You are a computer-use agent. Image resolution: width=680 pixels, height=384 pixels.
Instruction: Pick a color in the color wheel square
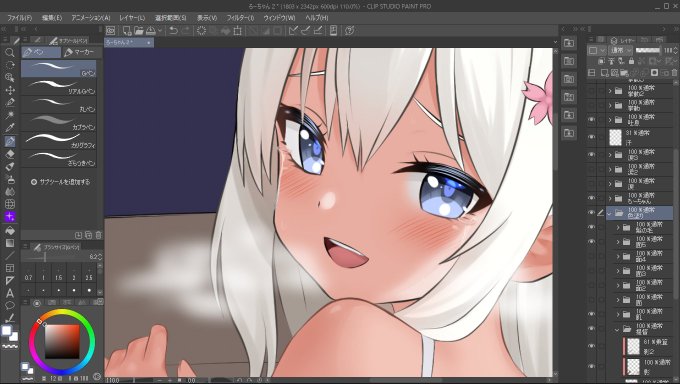pyautogui.click(x=62, y=341)
